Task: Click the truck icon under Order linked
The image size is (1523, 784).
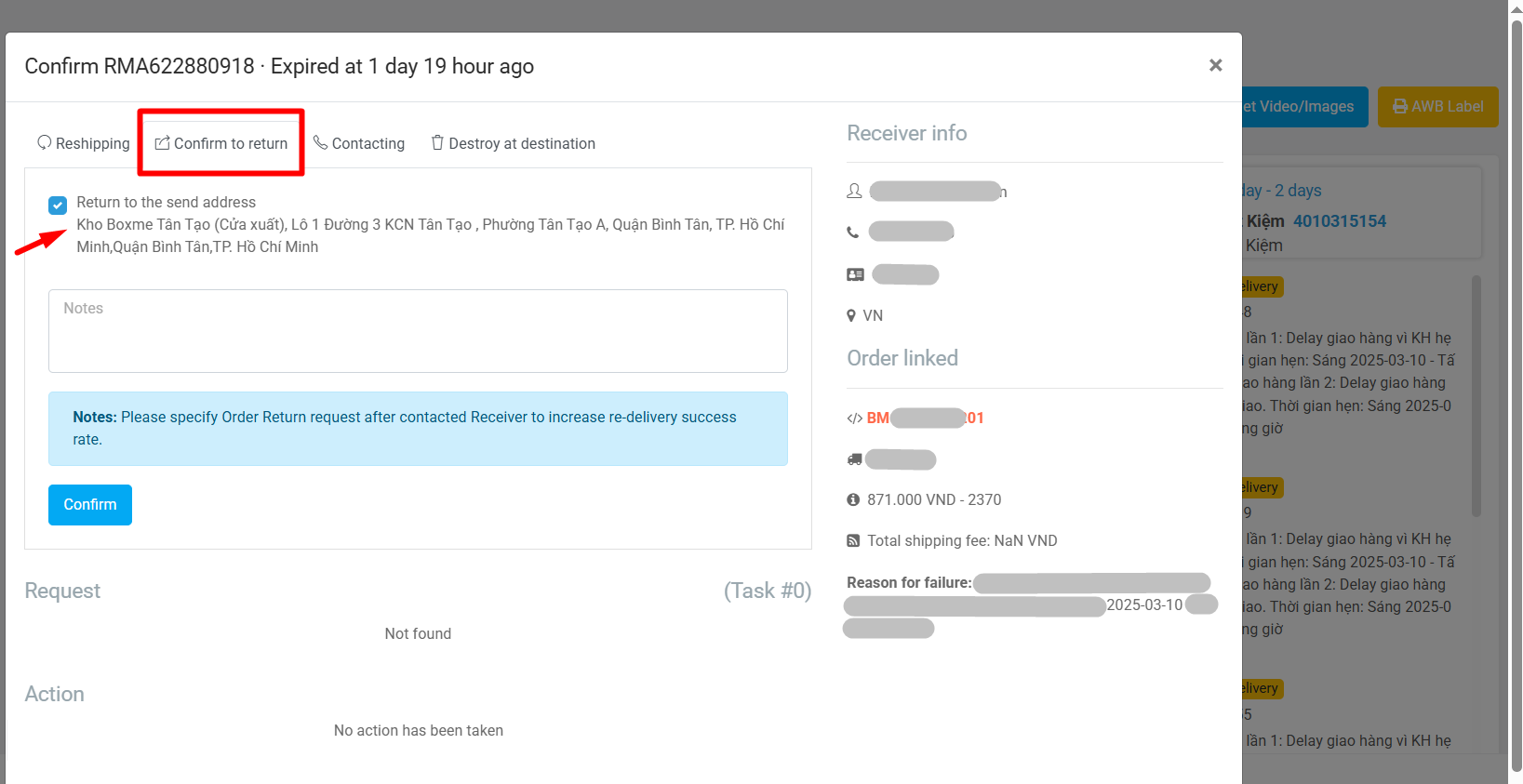Action: (x=855, y=459)
